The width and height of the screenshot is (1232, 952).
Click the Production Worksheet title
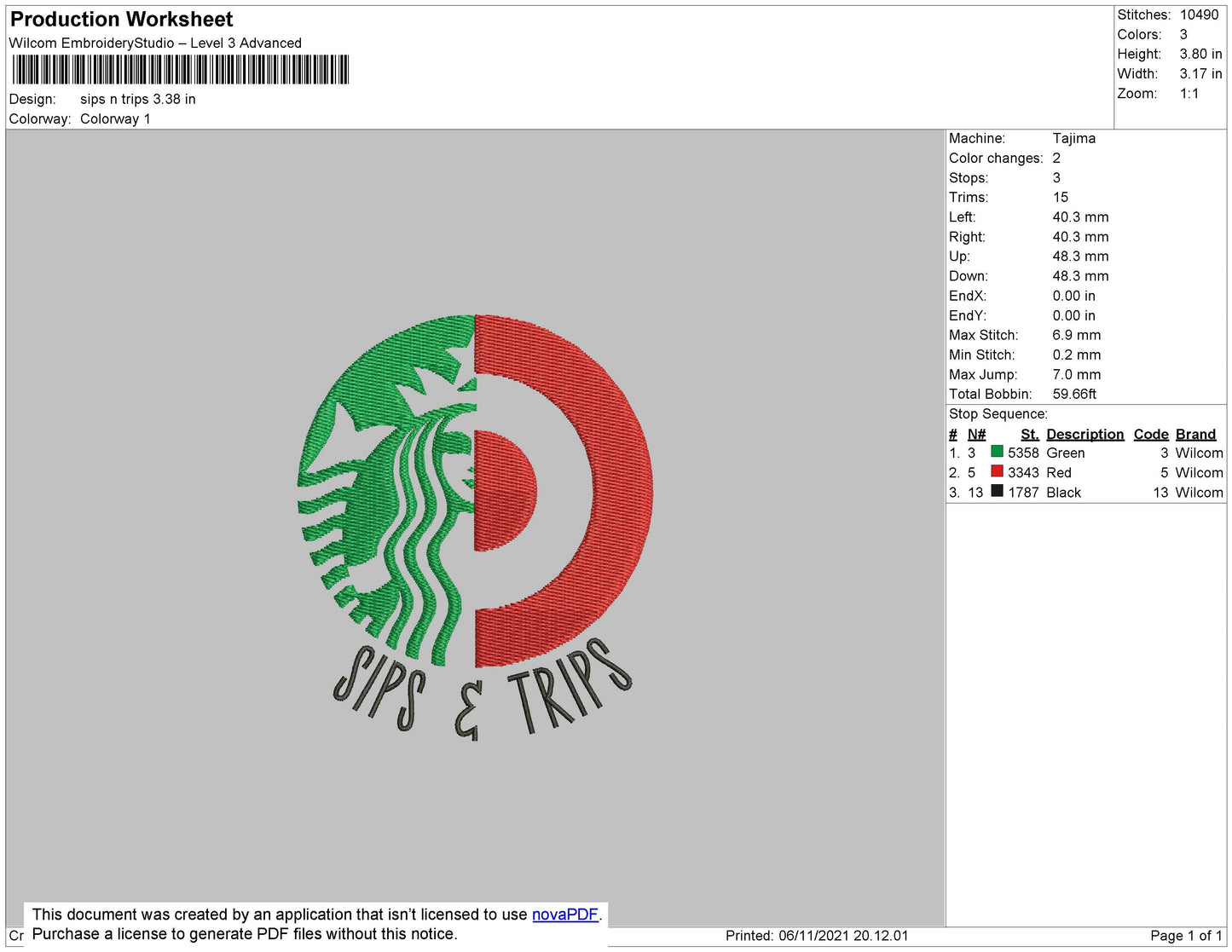(122, 19)
